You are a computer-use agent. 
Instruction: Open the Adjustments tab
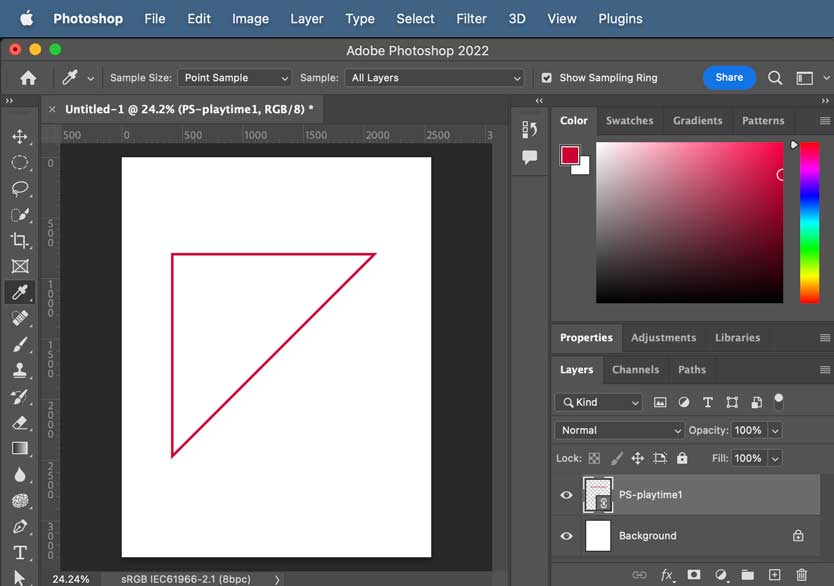[x=663, y=338]
